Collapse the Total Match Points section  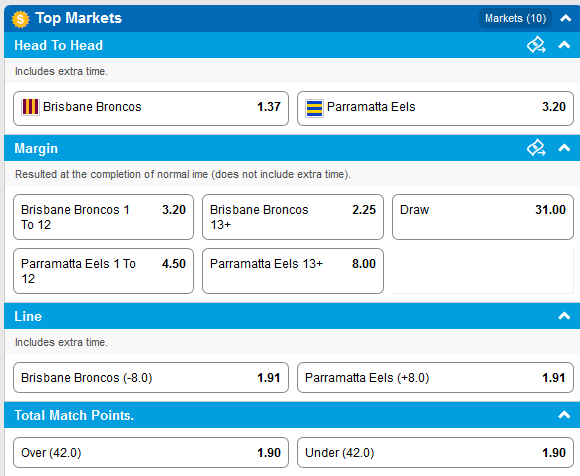pos(564,415)
